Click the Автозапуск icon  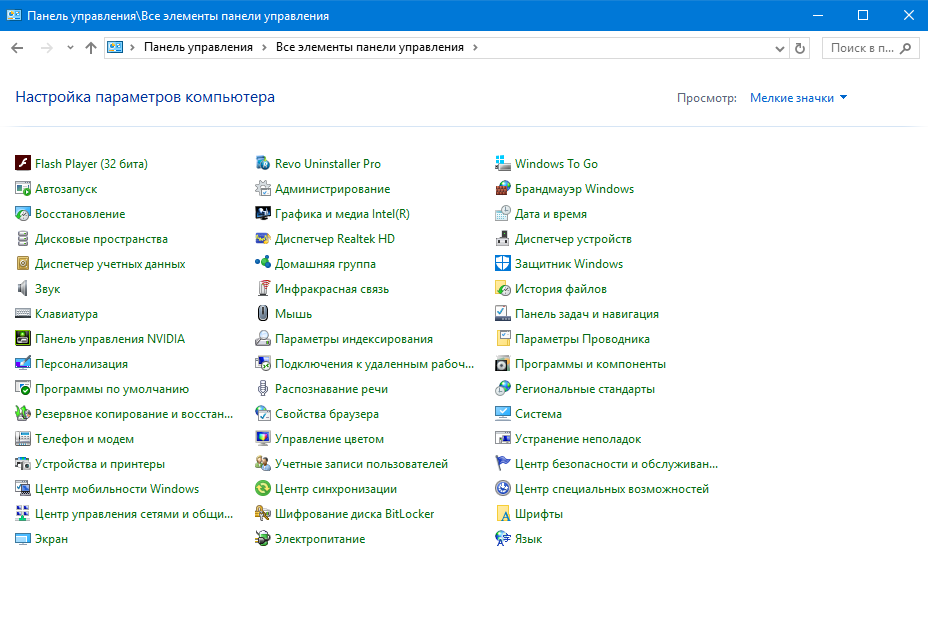tap(22, 189)
